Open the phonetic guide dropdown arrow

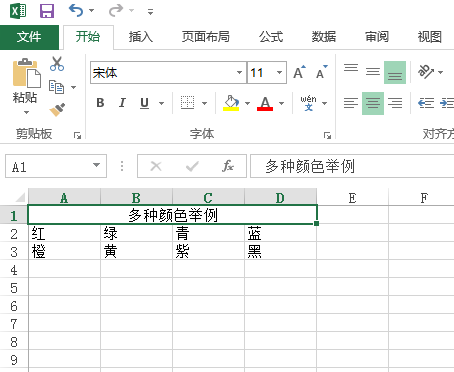tap(325, 103)
